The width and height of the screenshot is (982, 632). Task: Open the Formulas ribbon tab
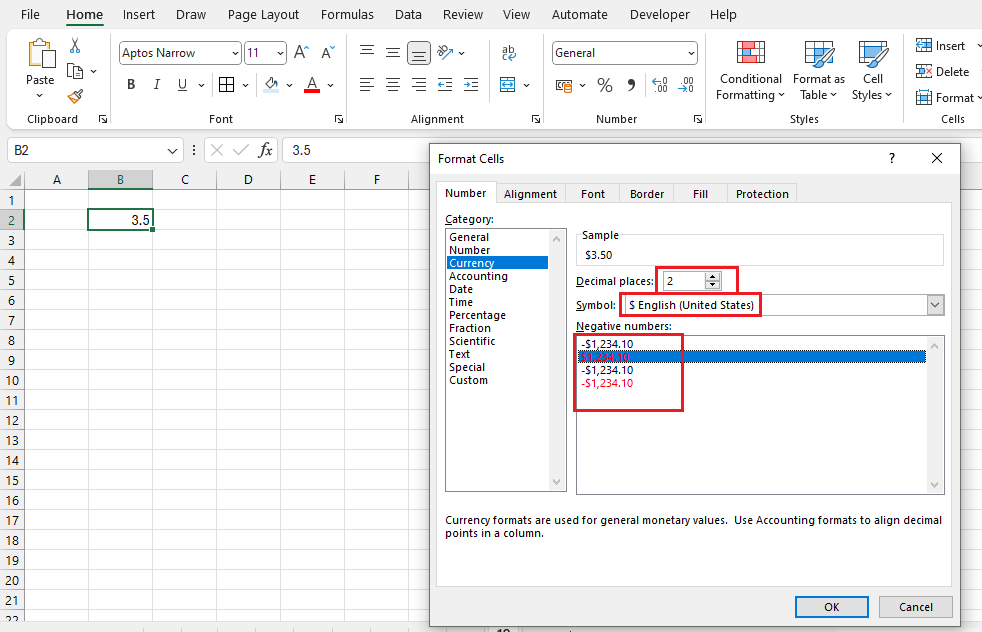347,15
